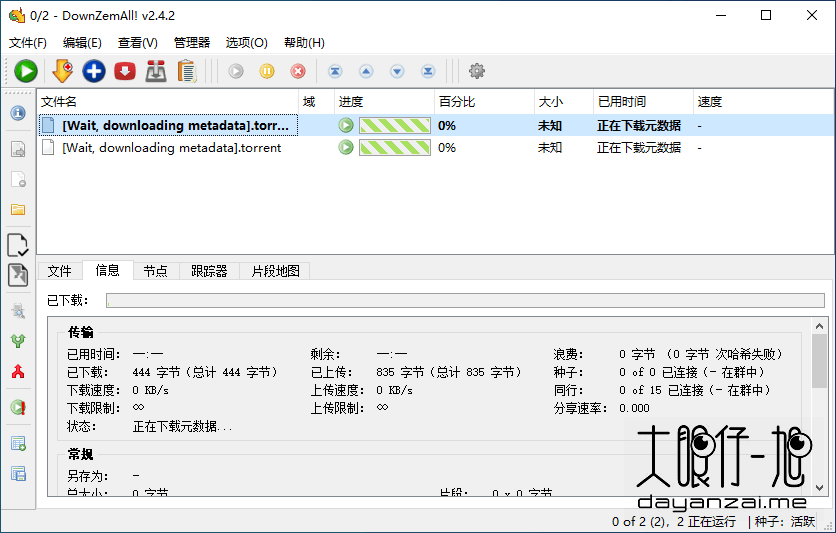
Task: Open the 选项(O) menu
Action: tap(246, 43)
